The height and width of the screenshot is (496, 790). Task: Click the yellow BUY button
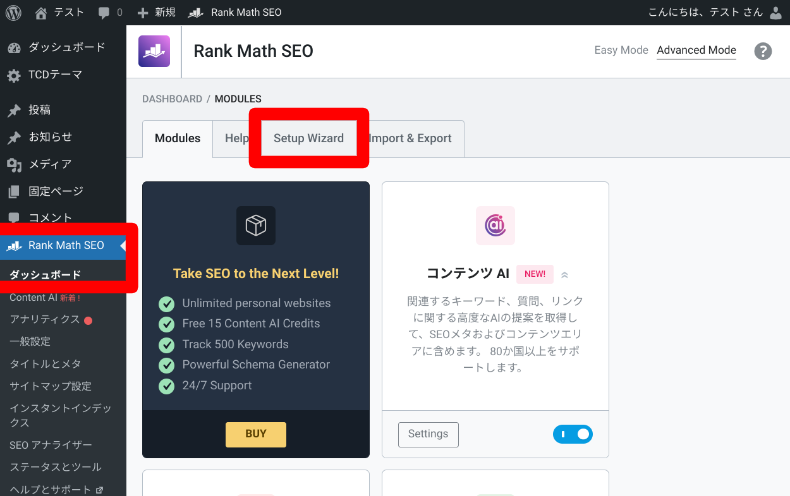tap(256, 434)
